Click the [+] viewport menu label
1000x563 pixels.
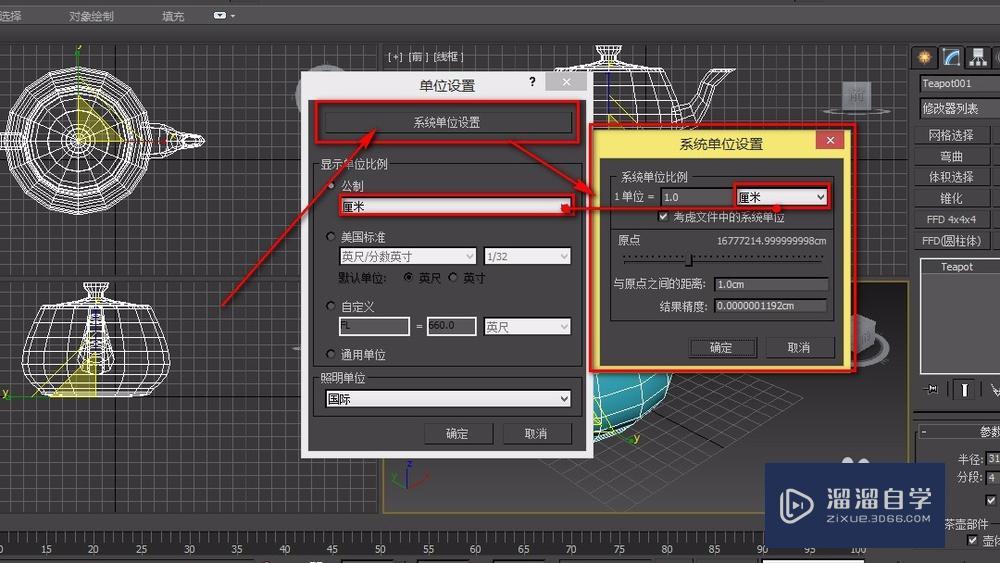(x=395, y=57)
